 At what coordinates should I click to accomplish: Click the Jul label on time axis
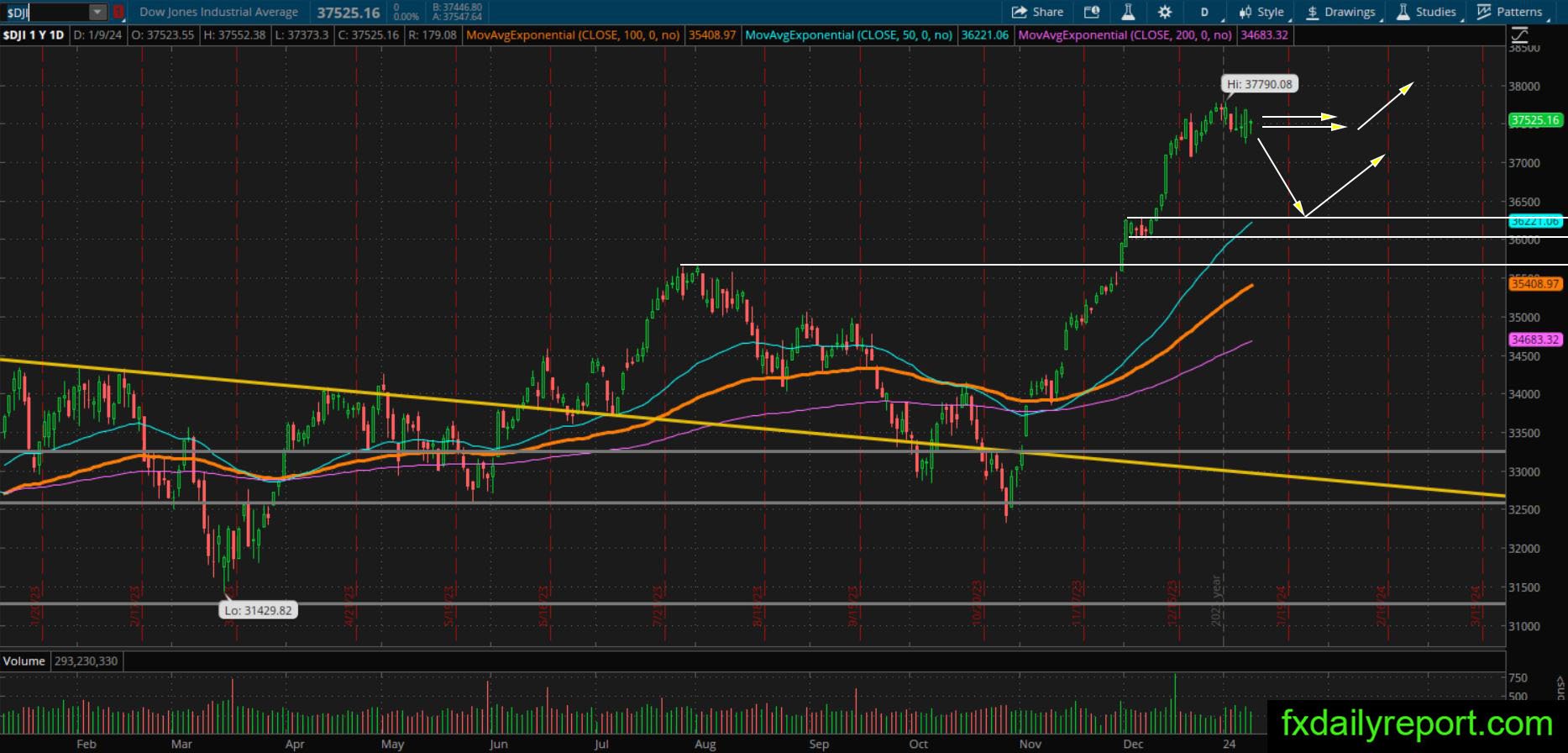coord(601,744)
